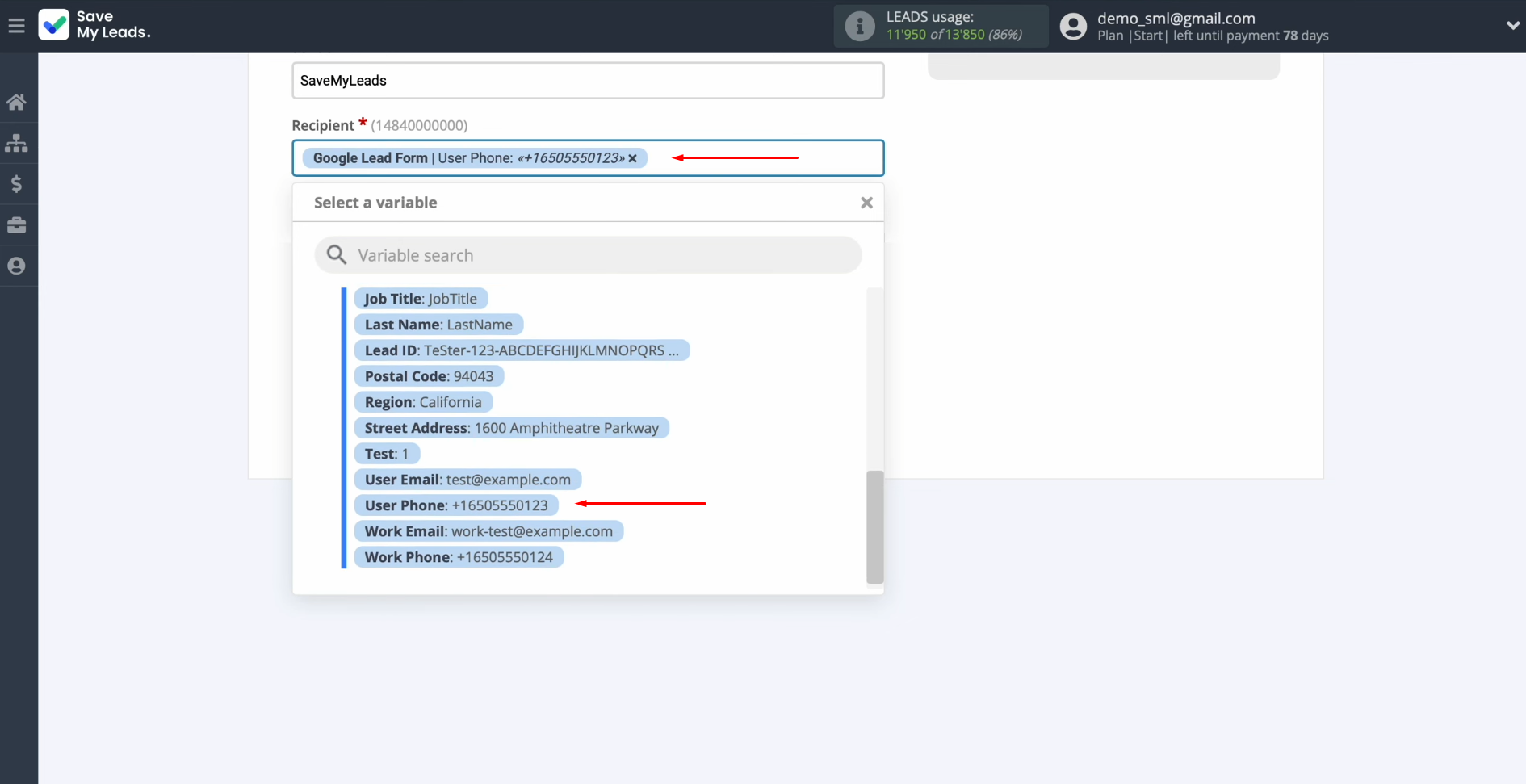Select the Region: California variable

423,402
